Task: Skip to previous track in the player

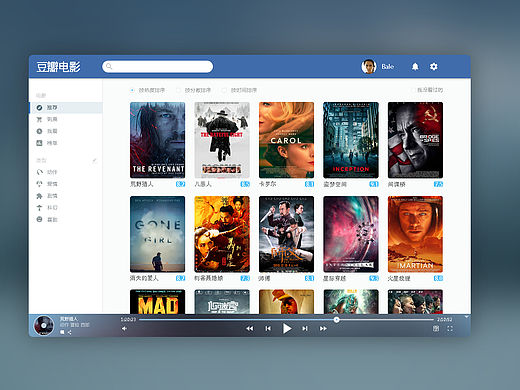Action: pyautogui.click(x=268, y=328)
